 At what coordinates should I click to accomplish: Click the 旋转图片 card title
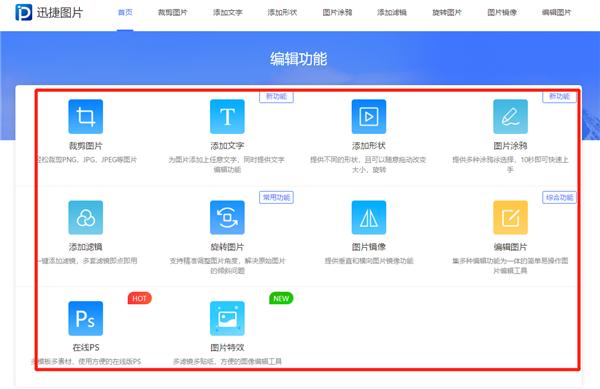[227, 247]
